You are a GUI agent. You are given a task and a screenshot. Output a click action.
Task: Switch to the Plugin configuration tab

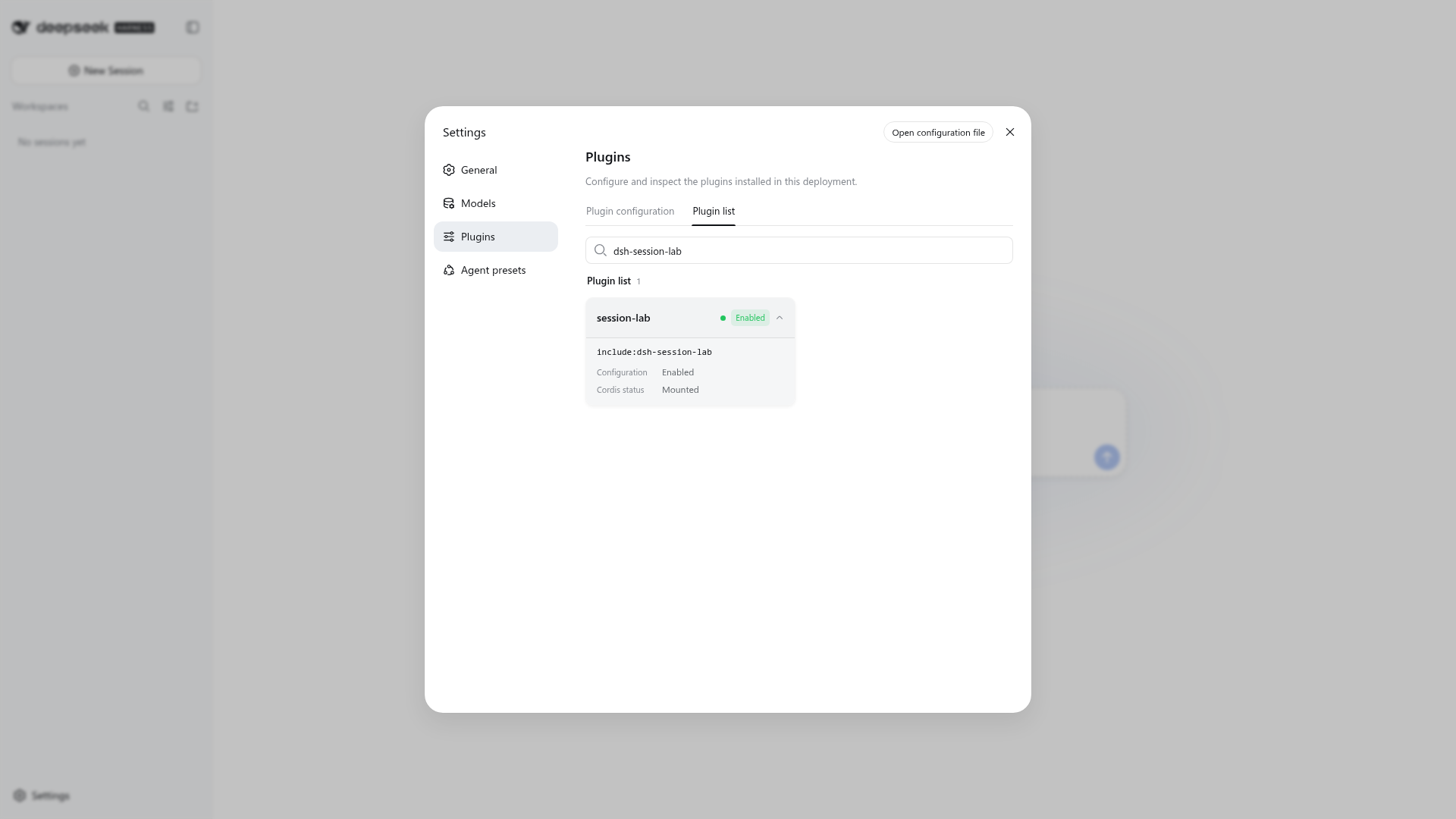click(x=630, y=211)
